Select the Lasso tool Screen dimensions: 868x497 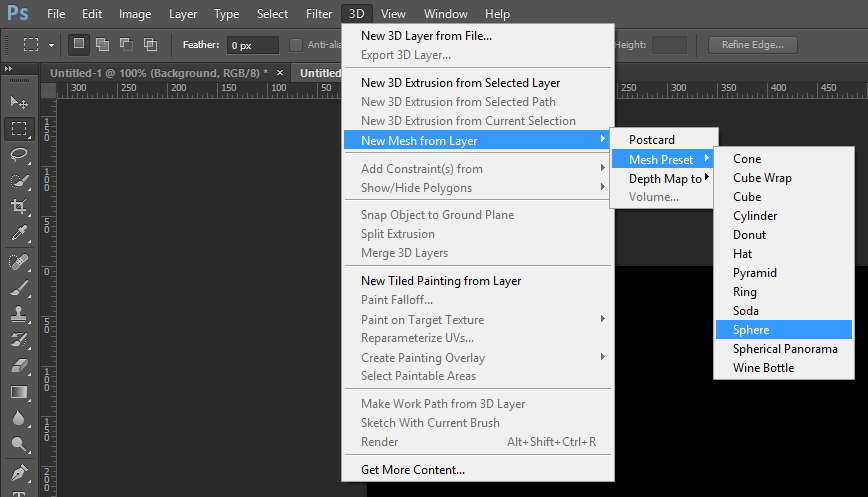click(19, 154)
